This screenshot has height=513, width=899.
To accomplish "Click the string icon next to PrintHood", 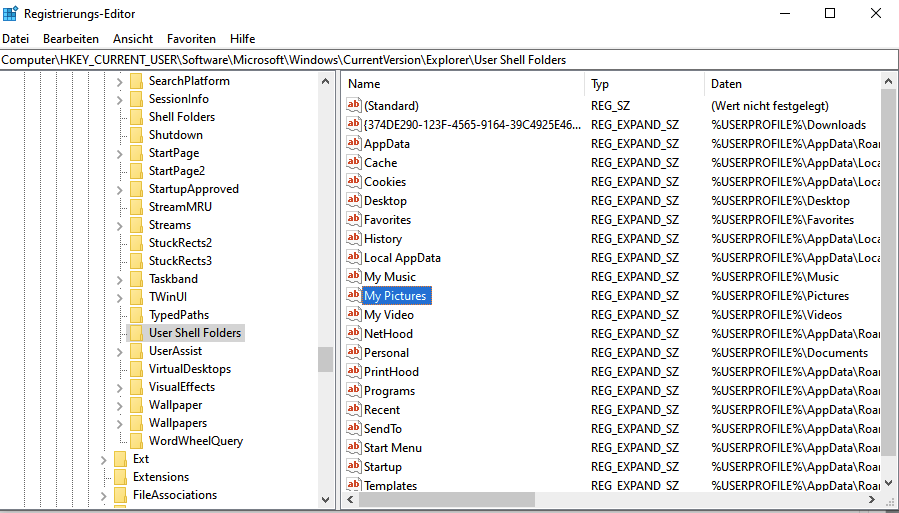I will click(354, 371).
